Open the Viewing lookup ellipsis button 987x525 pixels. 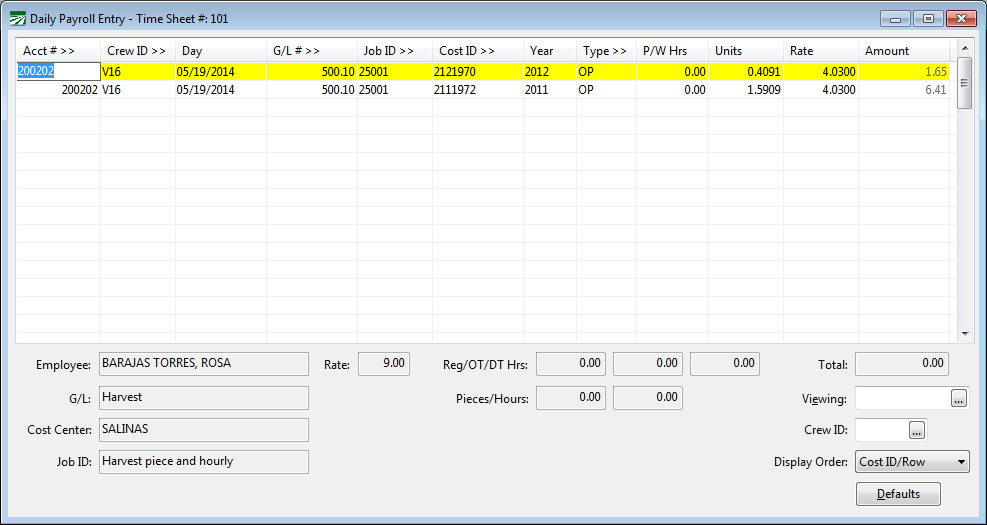[958, 399]
